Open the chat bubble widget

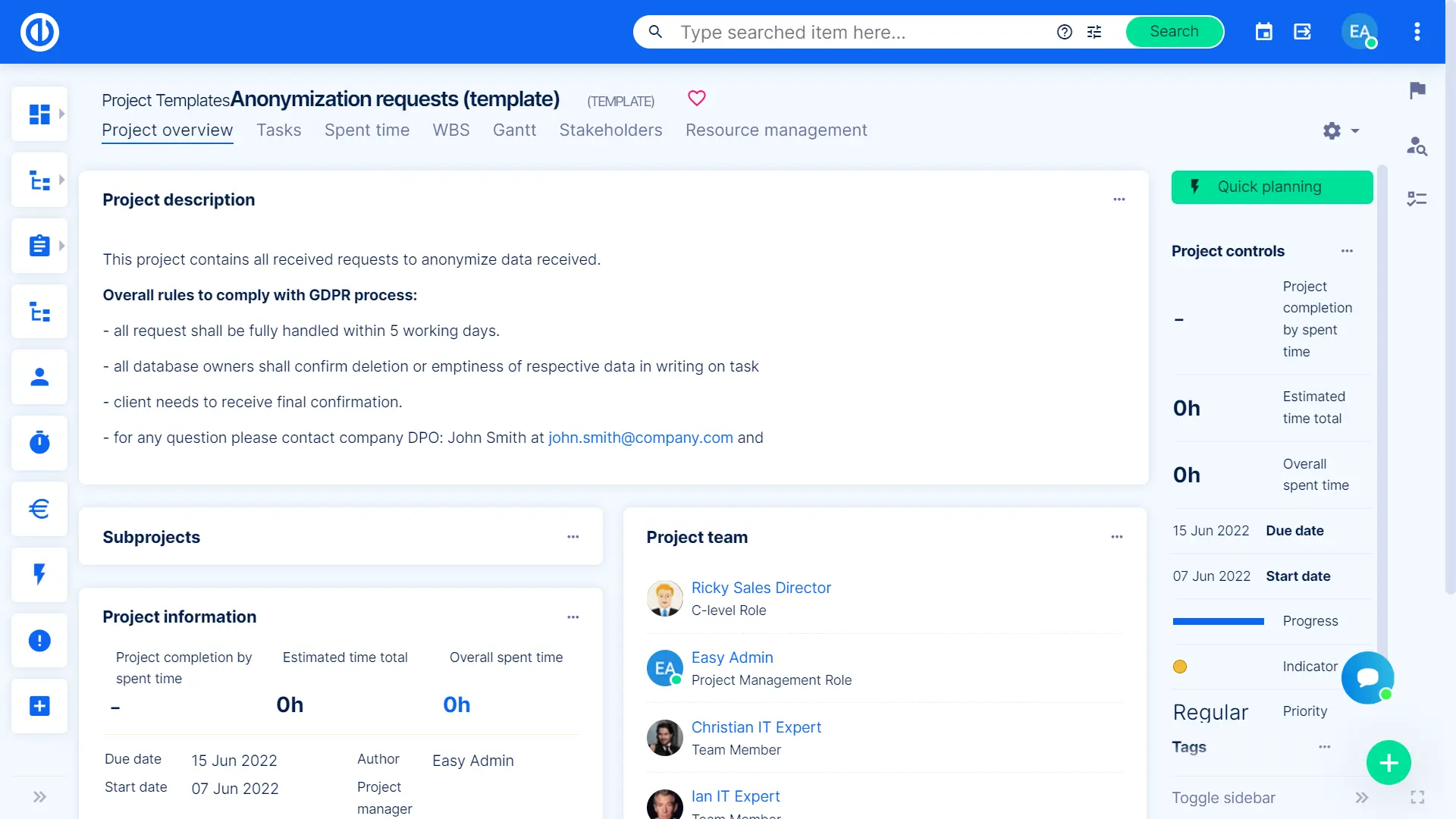(x=1367, y=677)
